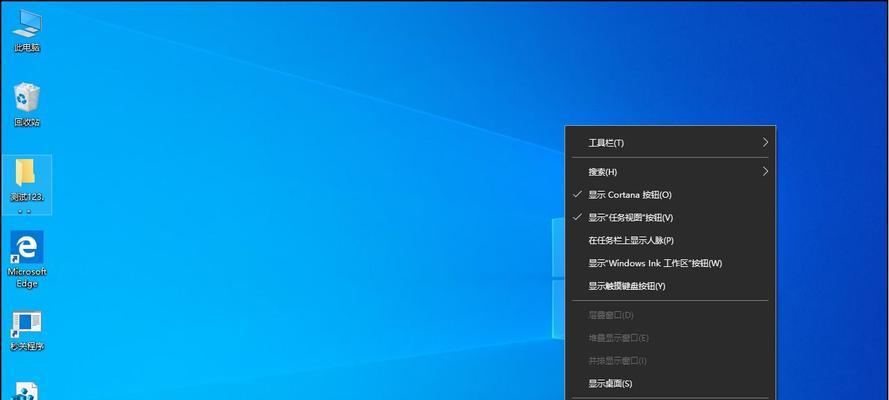Choose 显示桌面(S) from context menu
The width and height of the screenshot is (889, 400).
670,384
